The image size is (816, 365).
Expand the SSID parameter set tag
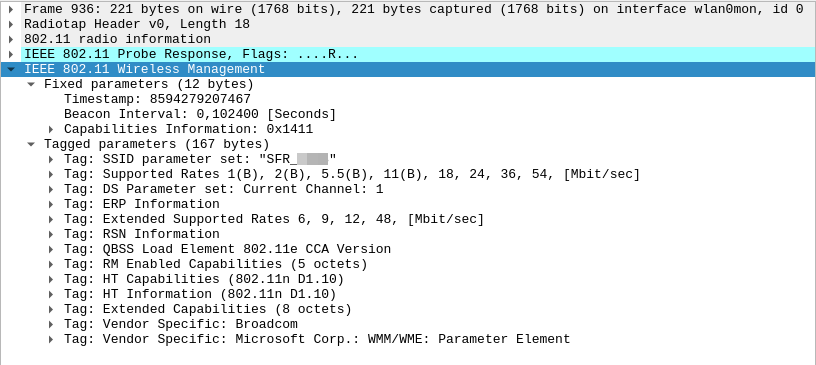pos(51,159)
